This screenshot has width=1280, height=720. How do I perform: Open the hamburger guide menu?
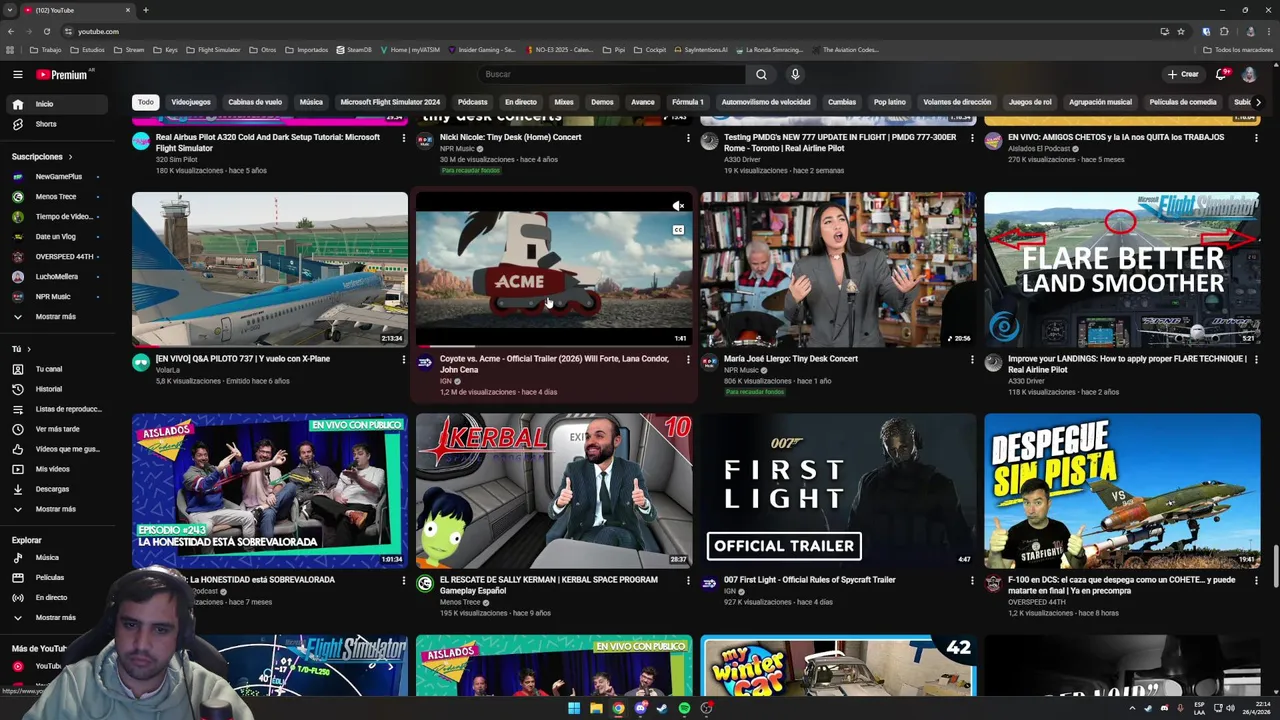[17, 74]
